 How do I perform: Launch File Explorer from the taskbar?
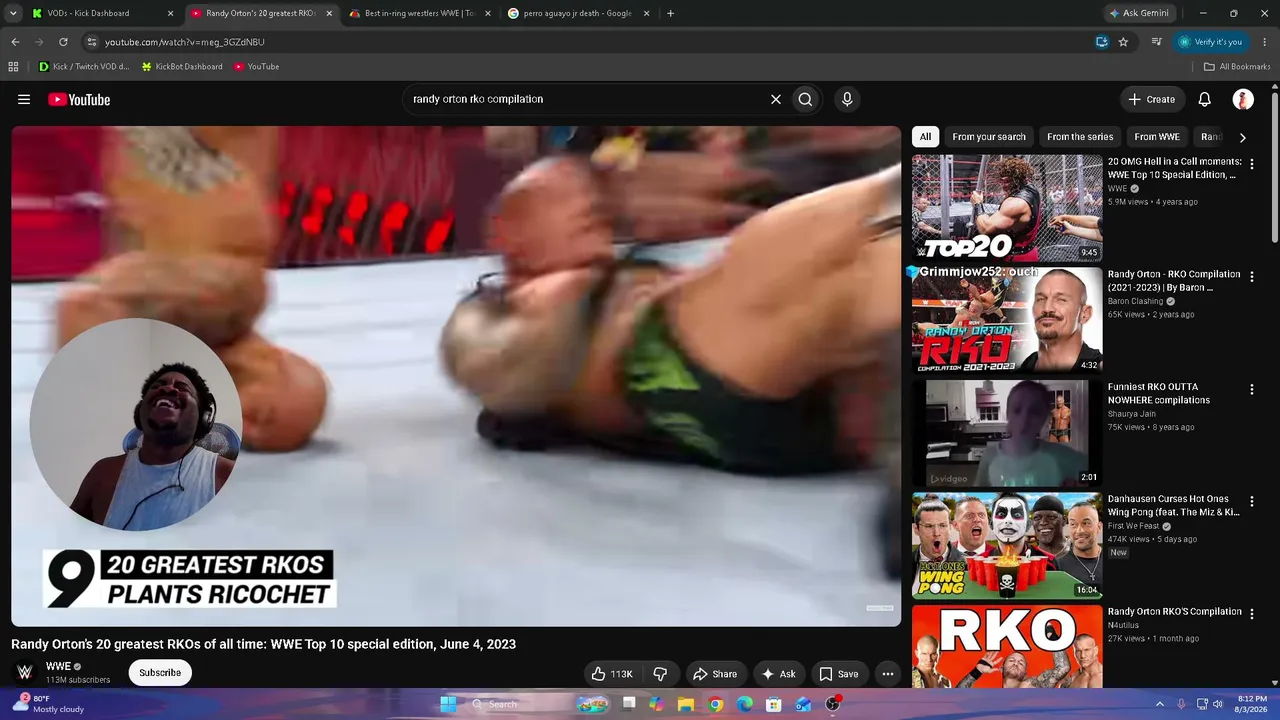tap(686, 704)
